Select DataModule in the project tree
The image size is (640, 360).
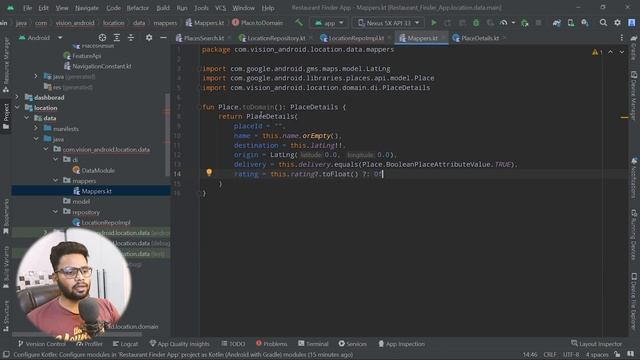coord(93,170)
